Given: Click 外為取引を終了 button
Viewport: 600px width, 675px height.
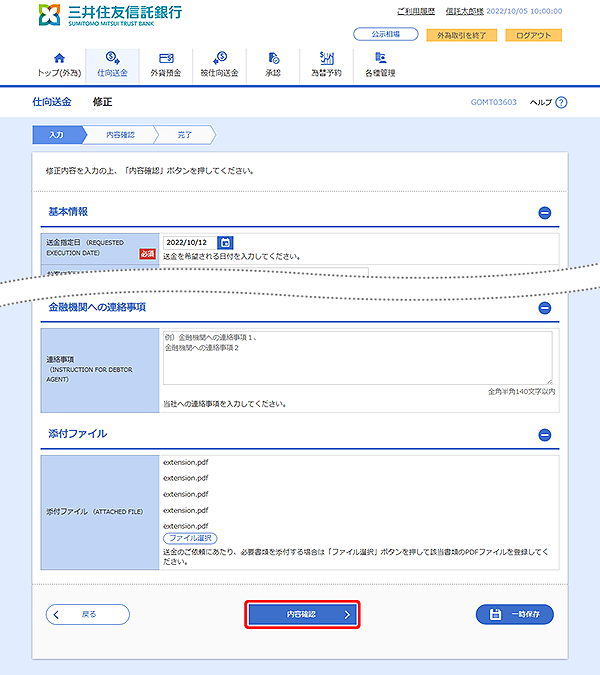Looking at the screenshot, I should pyautogui.click(x=461, y=35).
